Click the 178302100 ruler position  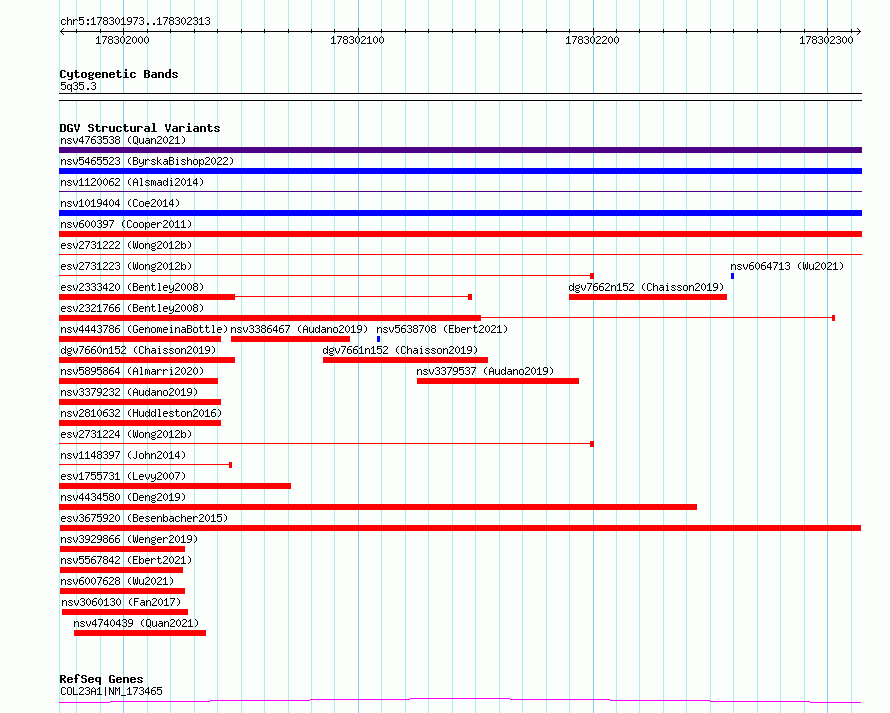(358, 40)
